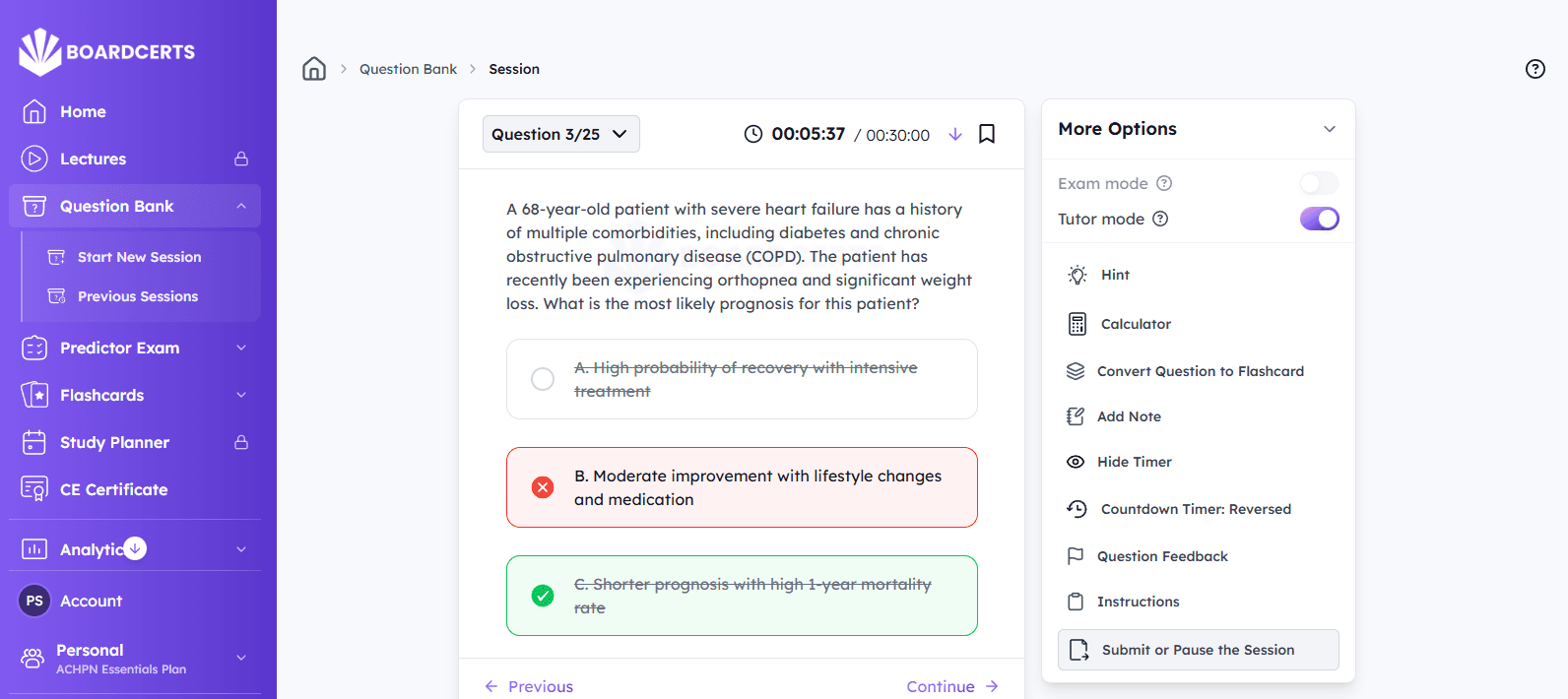This screenshot has height=699, width=1568.
Task: Click the total time 00:30:00
Action: pos(897,135)
